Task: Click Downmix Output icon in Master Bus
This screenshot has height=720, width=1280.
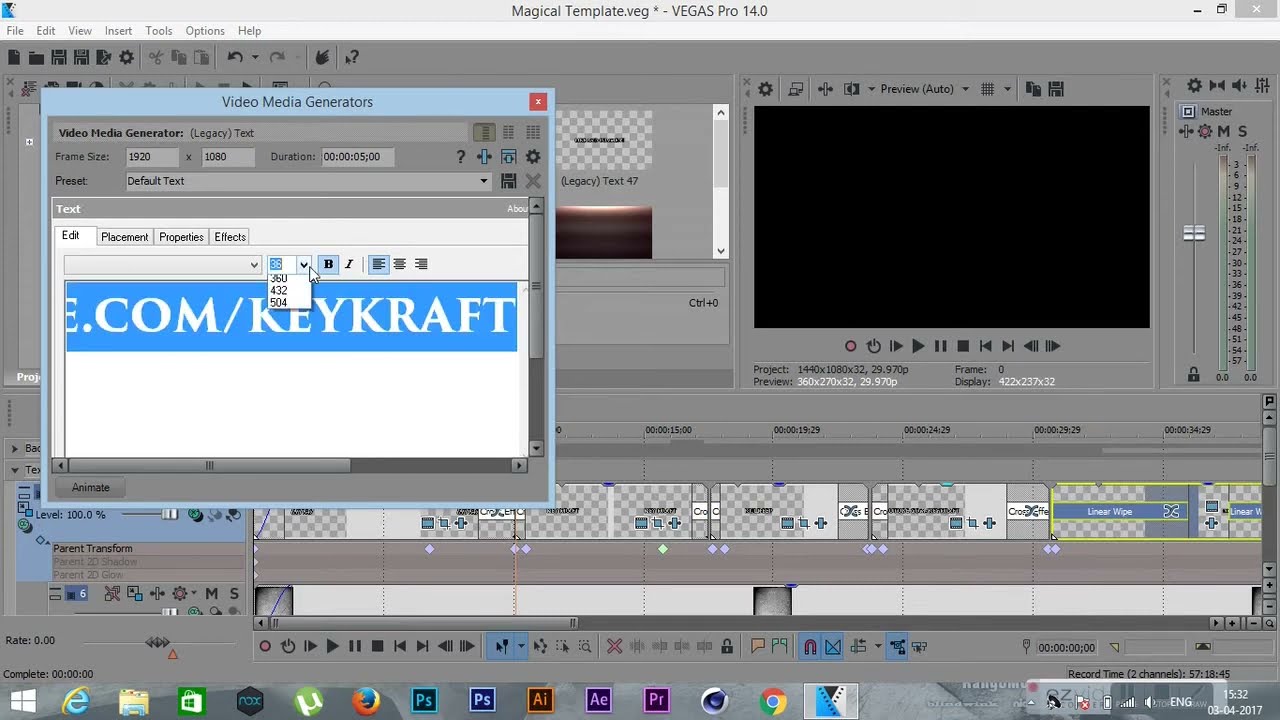Action: pyautogui.click(x=1217, y=86)
